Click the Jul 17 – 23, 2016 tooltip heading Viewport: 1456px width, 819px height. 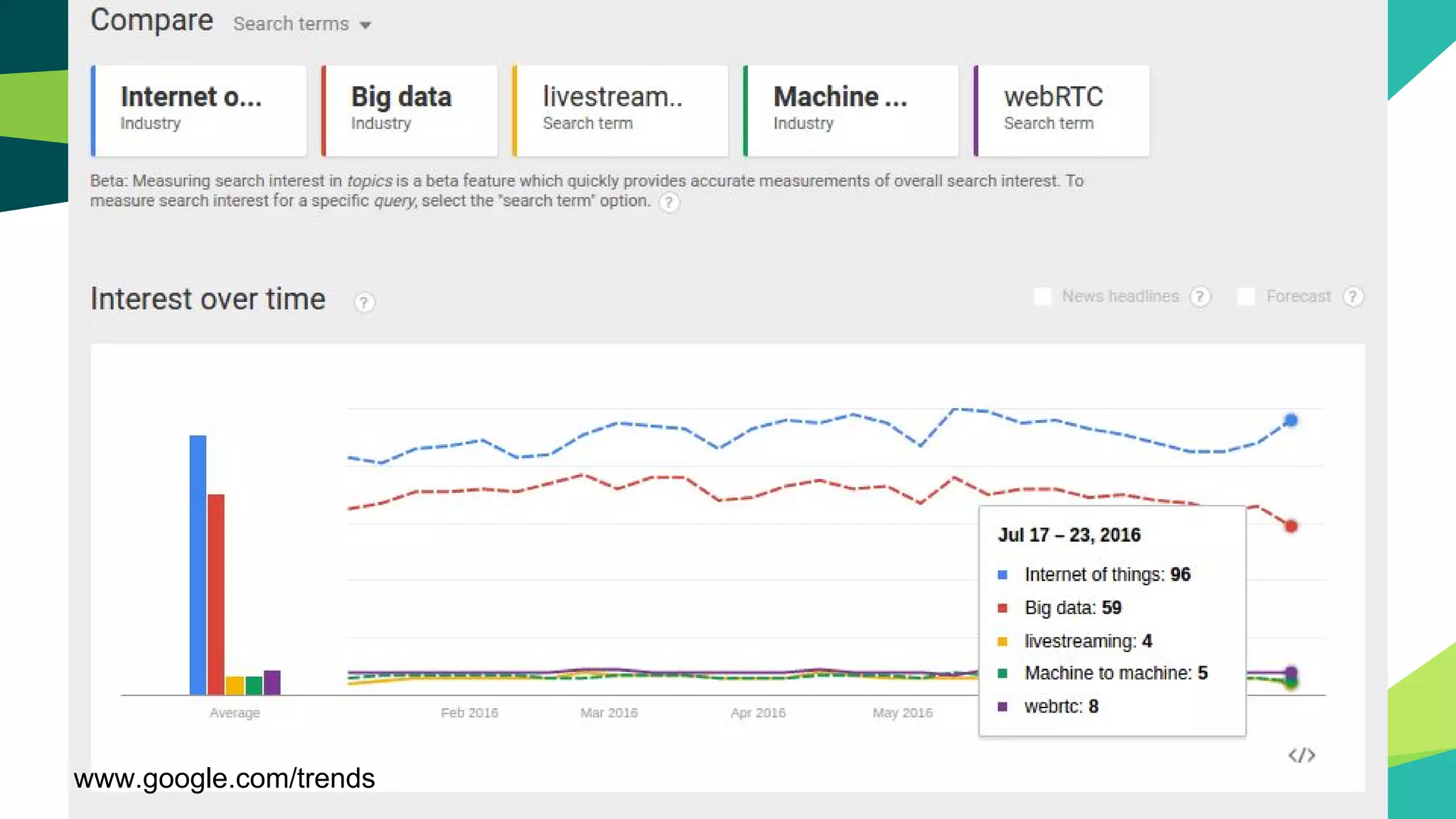pyautogui.click(x=1069, y=535)
